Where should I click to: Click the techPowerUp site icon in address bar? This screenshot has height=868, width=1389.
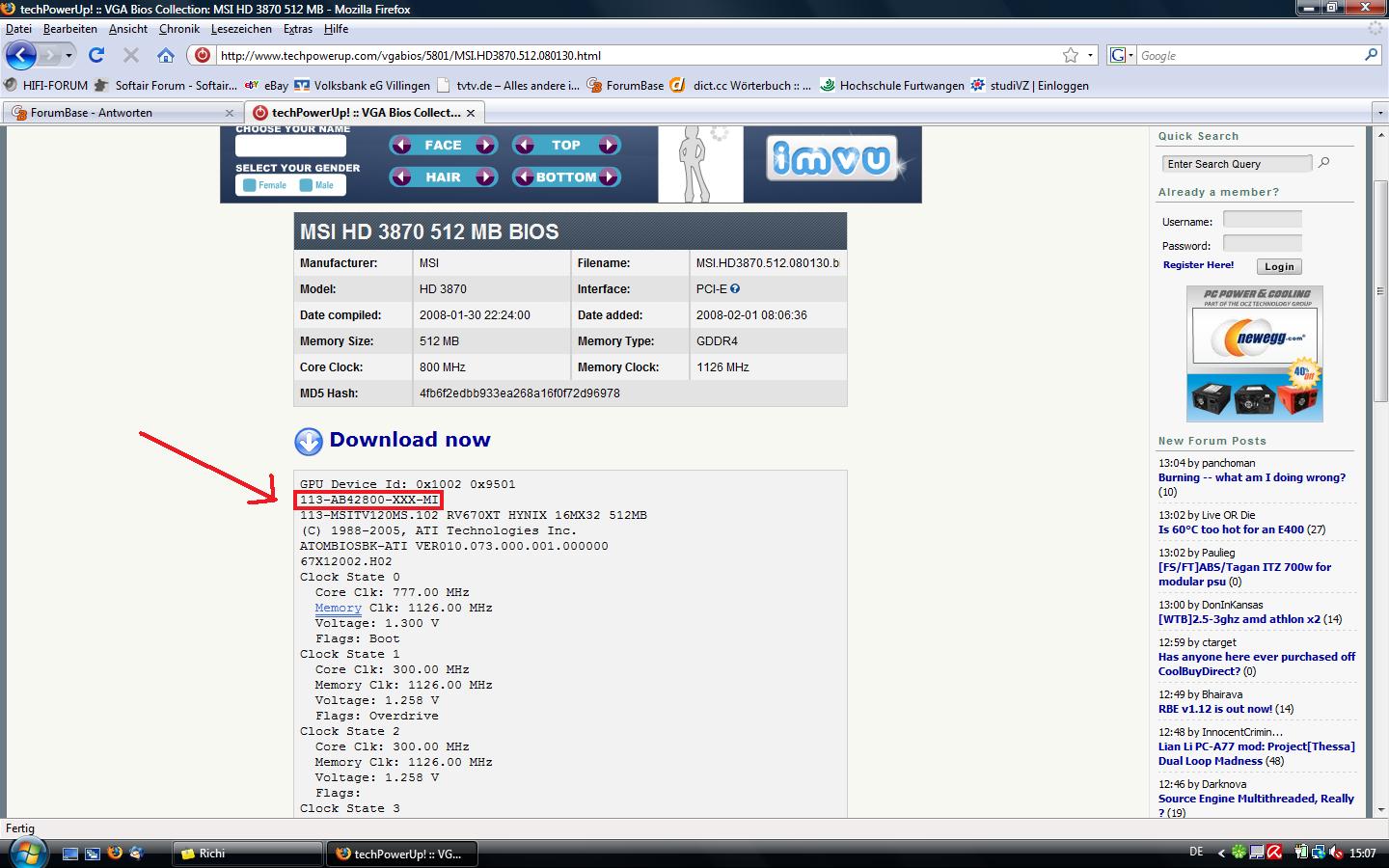coord(203,55)
